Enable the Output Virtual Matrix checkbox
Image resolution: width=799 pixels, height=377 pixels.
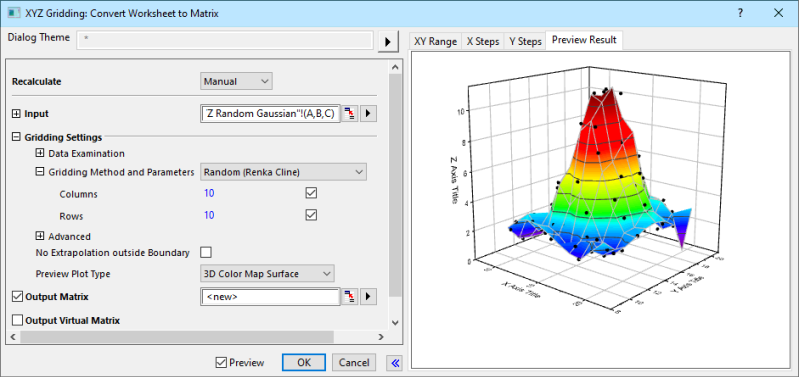point(17,320)
